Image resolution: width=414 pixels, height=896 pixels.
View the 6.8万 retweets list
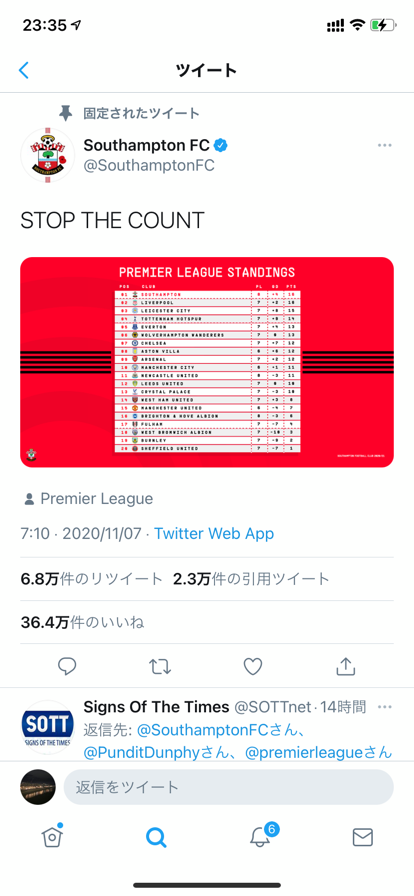91,579
